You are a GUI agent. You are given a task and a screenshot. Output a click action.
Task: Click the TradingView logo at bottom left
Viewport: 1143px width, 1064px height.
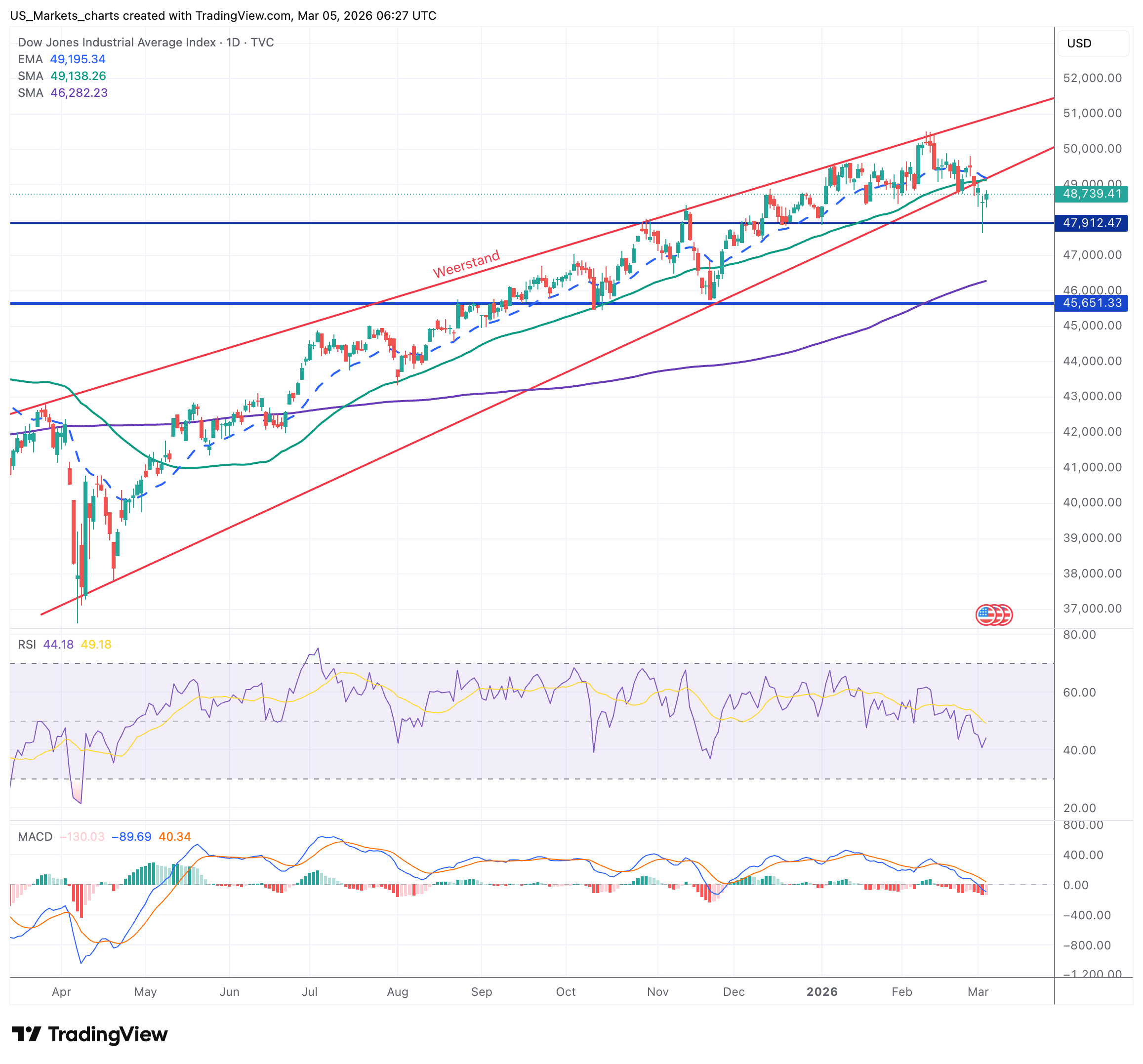click(90, 1034)
